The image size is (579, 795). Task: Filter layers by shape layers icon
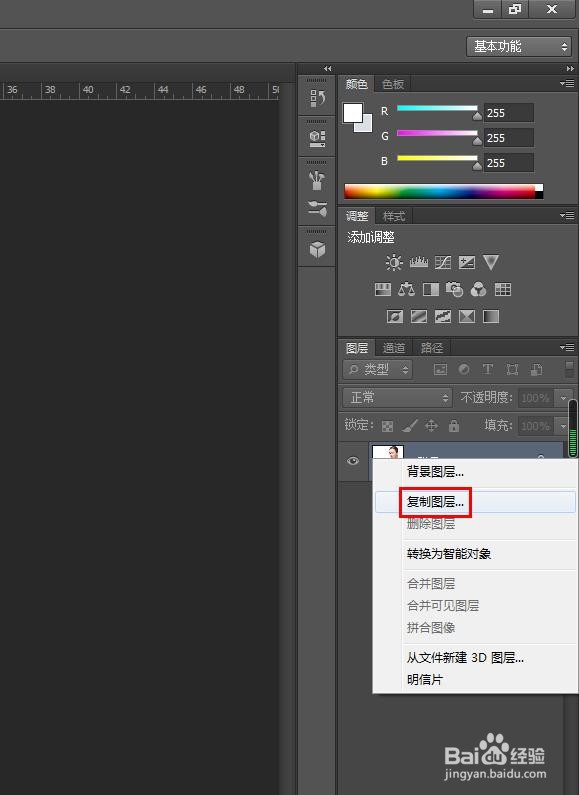click(x=512, y=370)
